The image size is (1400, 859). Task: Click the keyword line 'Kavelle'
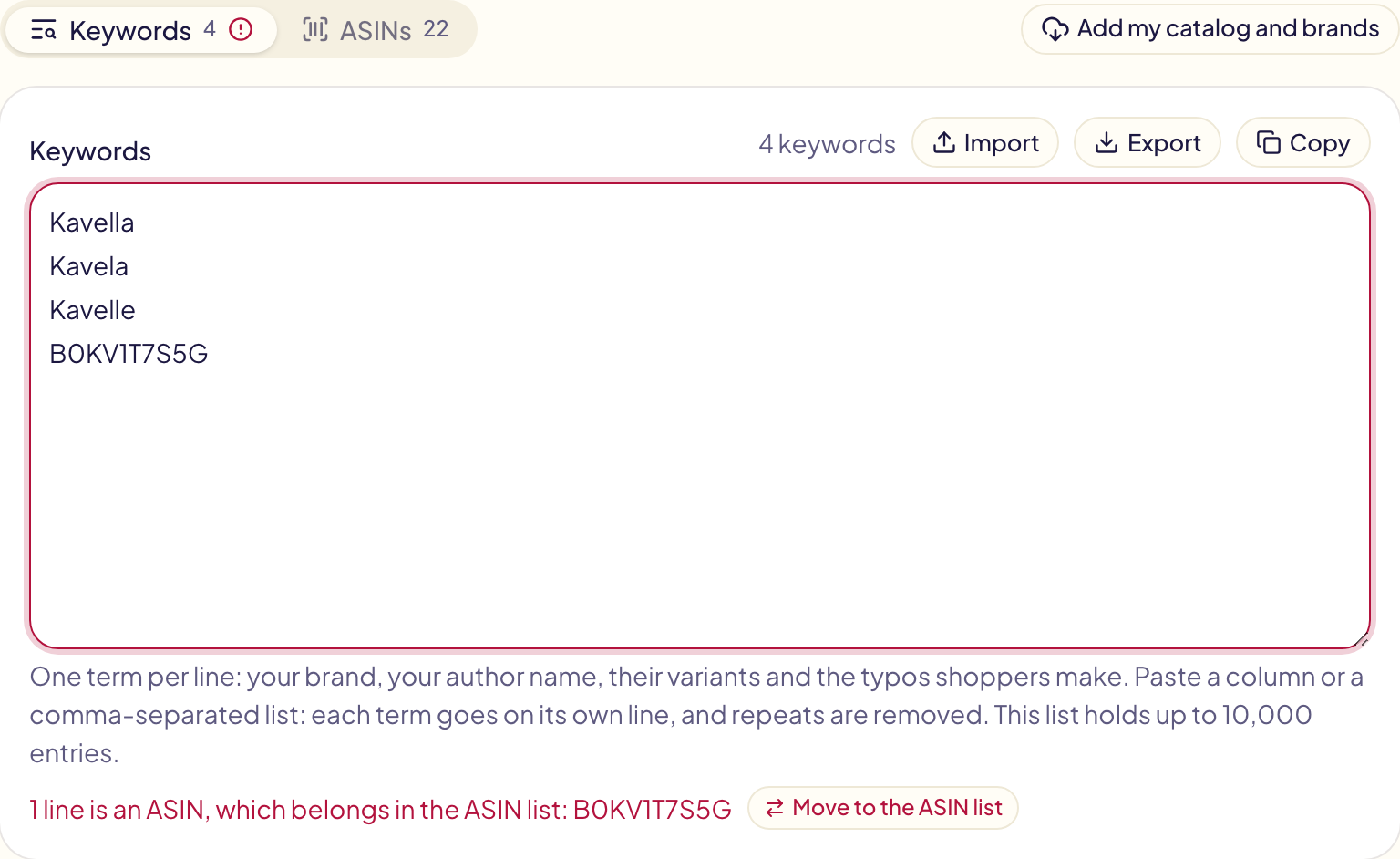tap(93, 310)
